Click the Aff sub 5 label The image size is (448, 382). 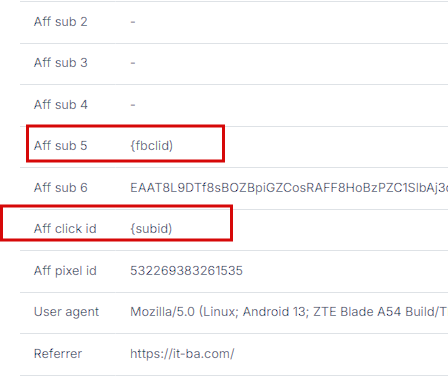(x=61, y=146)
